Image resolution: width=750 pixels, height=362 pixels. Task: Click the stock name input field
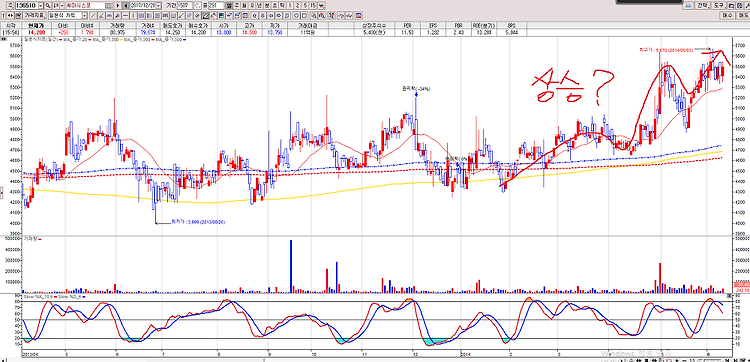86,5
